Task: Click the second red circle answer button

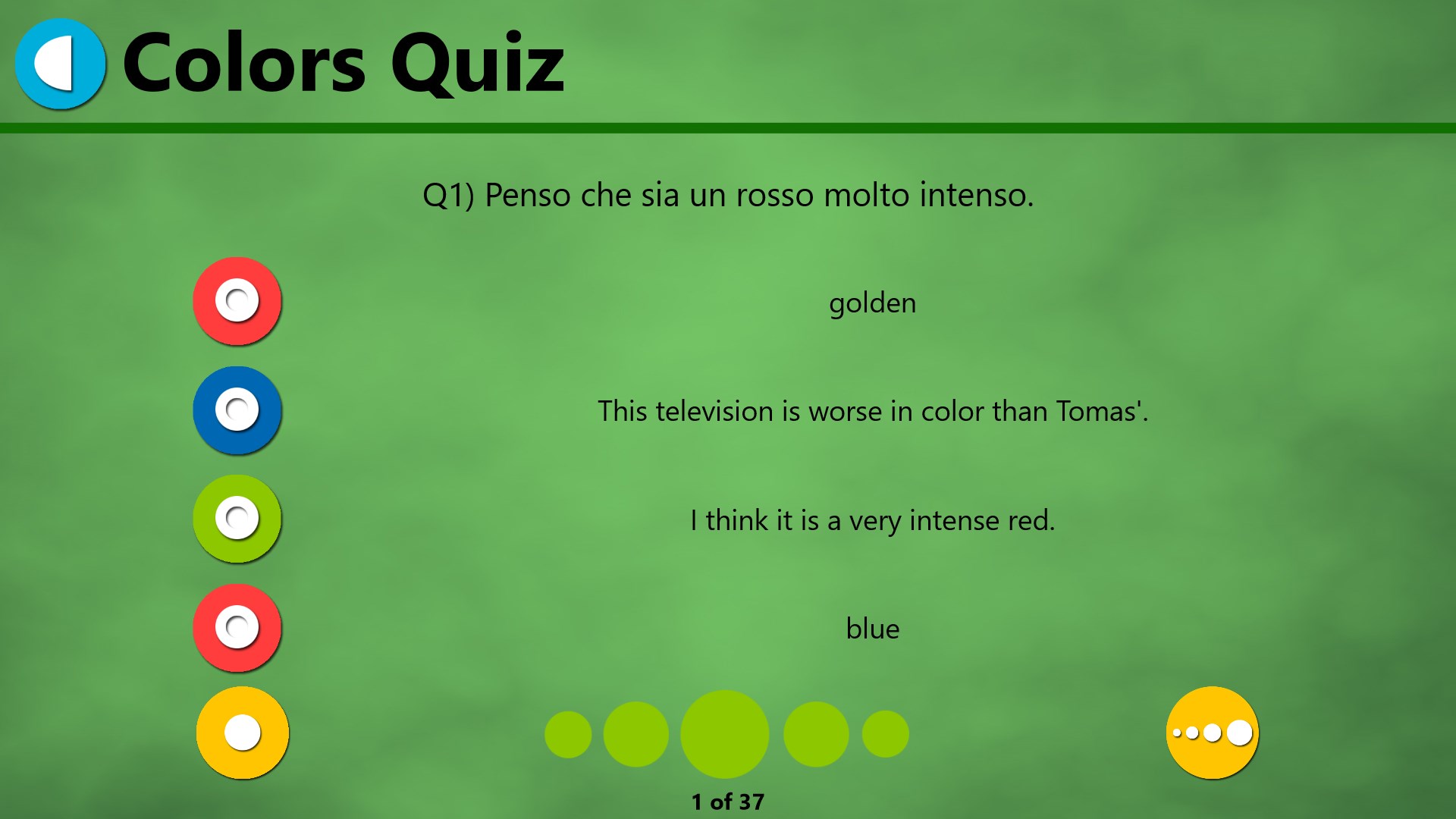Action: [x=237, y=626]
